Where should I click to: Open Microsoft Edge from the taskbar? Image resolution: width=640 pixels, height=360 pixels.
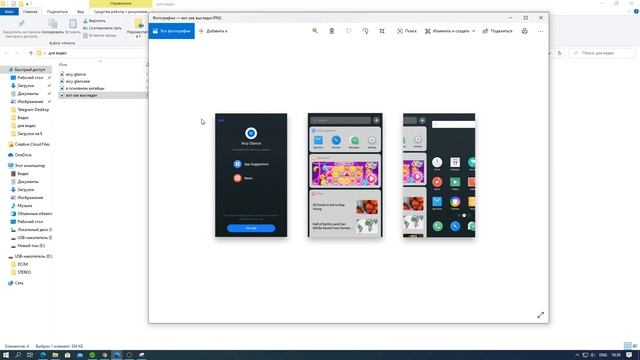[42, 355]
